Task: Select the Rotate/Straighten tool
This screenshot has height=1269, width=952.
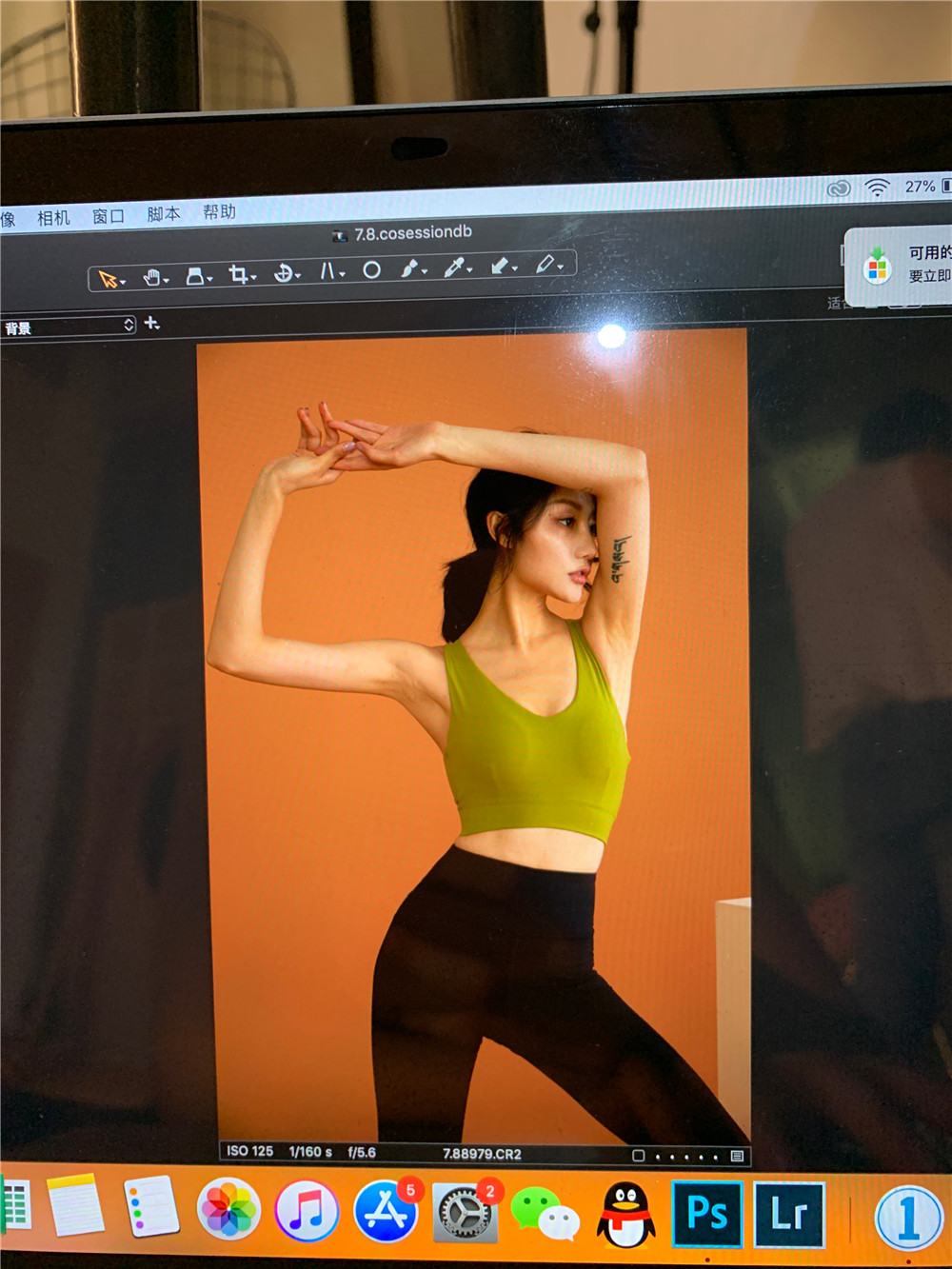Action: 283,273
